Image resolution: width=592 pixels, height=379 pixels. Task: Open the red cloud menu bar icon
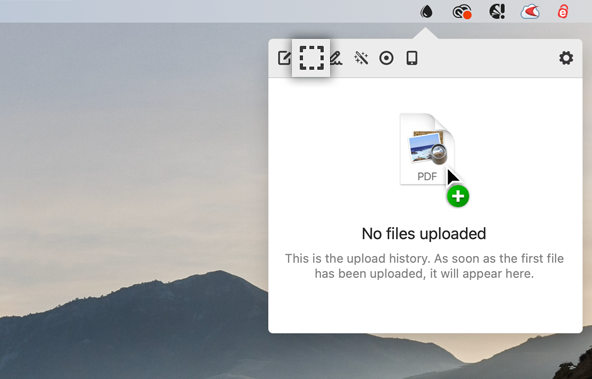point(530,12)
